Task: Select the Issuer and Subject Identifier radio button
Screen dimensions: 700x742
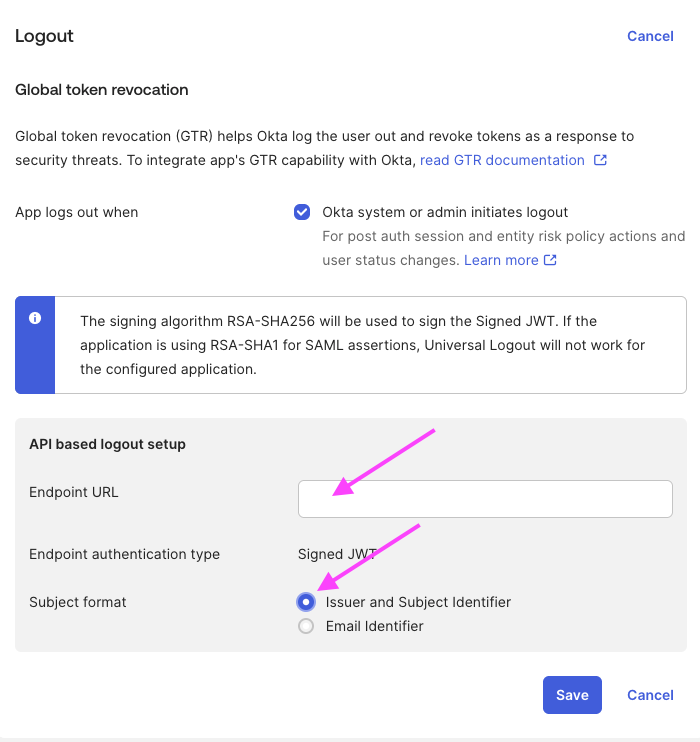Action: tap(306, 602)
